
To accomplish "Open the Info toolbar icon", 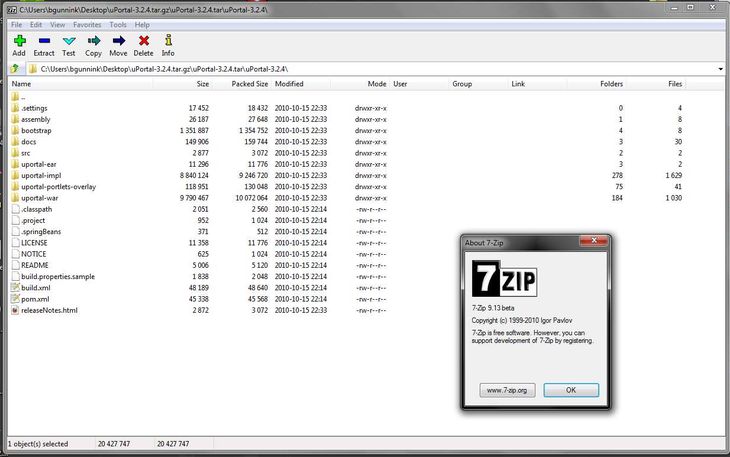I will tap(168, 40).
